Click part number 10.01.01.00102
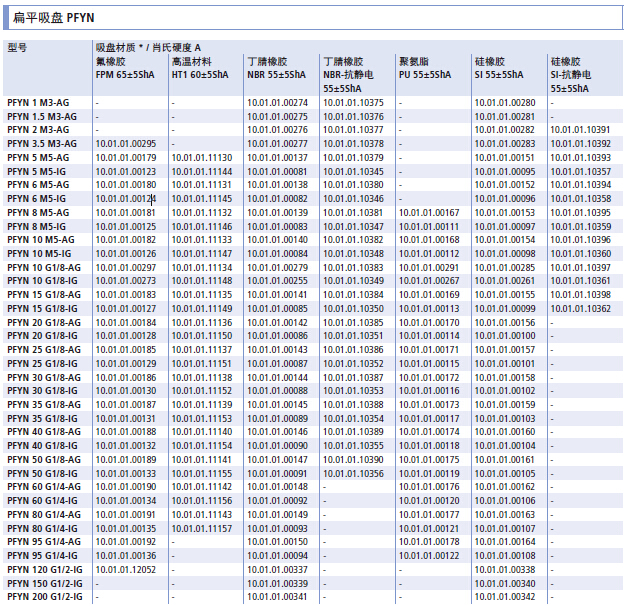The width and height of the screenshot is (640, 606). [505, 391]
